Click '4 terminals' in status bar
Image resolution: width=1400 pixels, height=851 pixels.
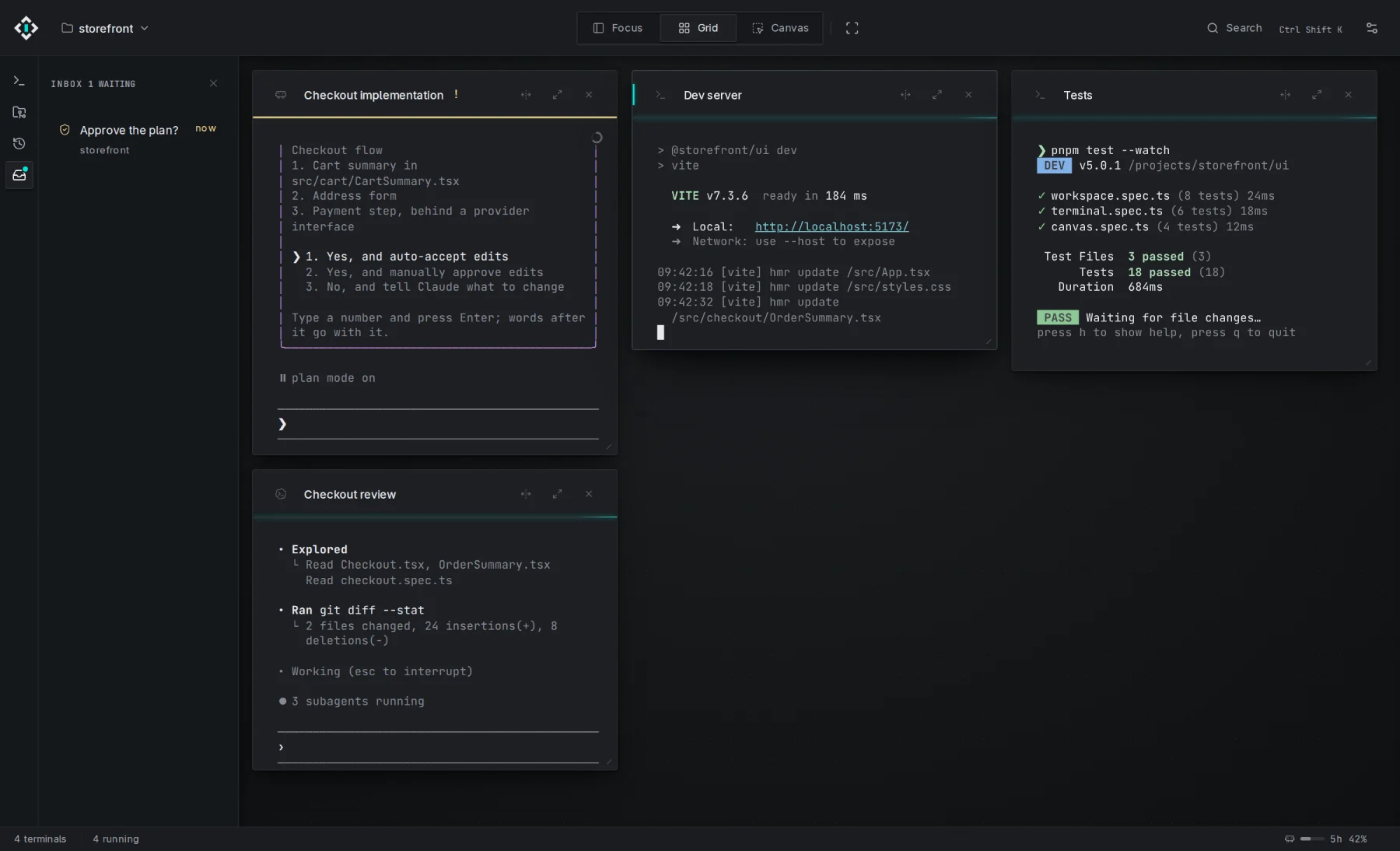click(x=40, y=839)
